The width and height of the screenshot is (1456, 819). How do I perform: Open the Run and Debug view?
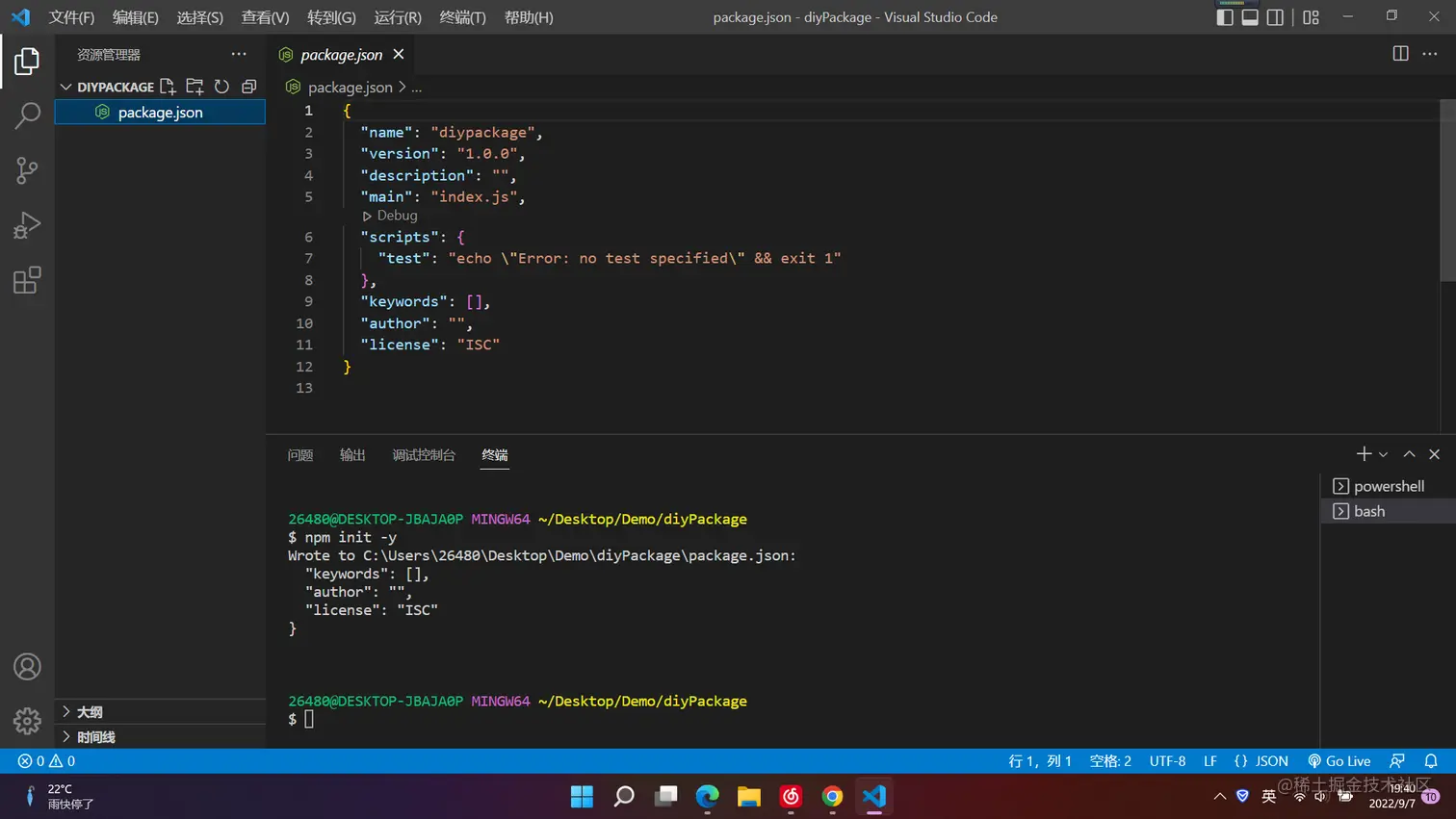[27, 225]
